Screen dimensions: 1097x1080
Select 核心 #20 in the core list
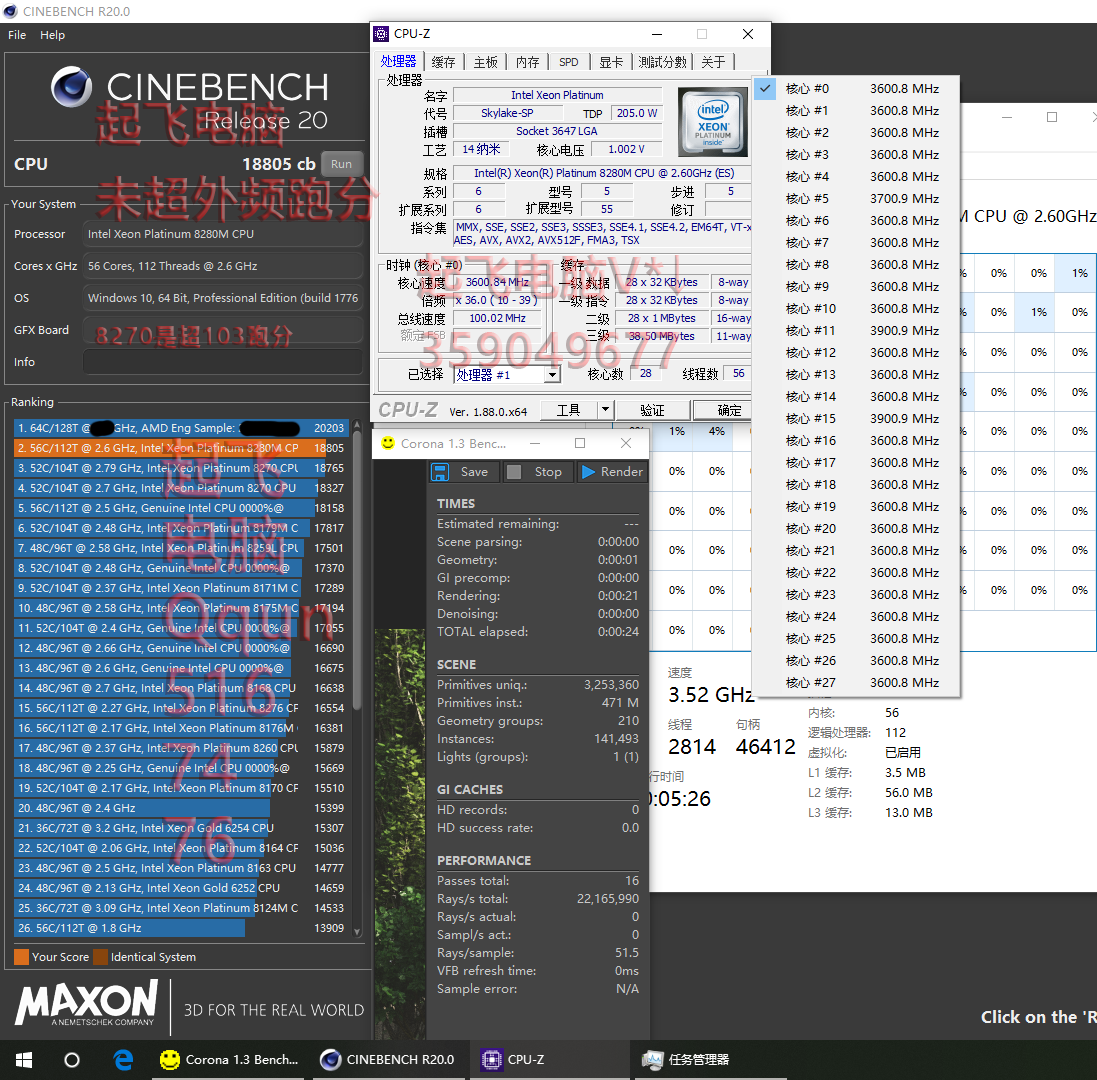(856, 528)
